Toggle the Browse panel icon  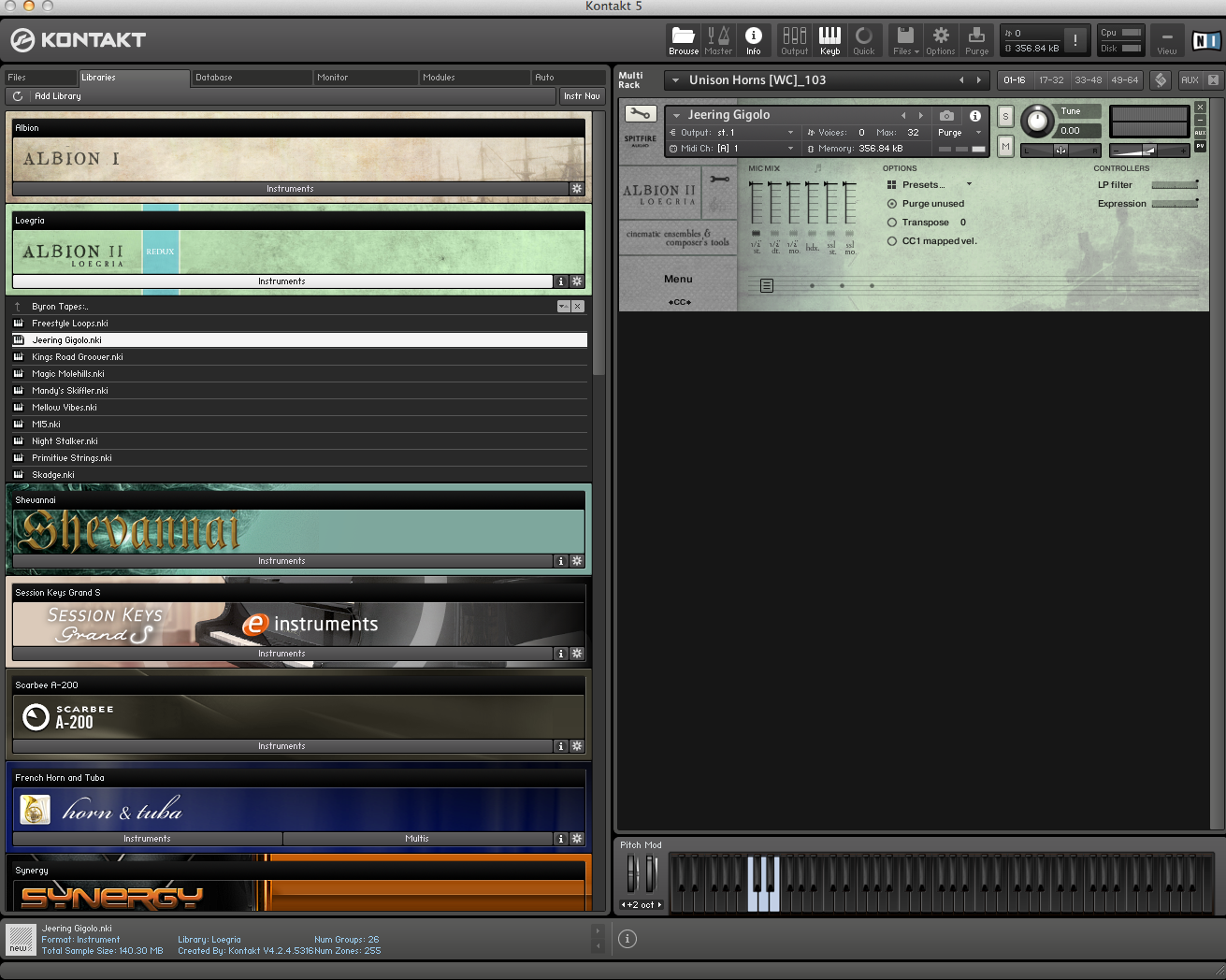(684, 40)
